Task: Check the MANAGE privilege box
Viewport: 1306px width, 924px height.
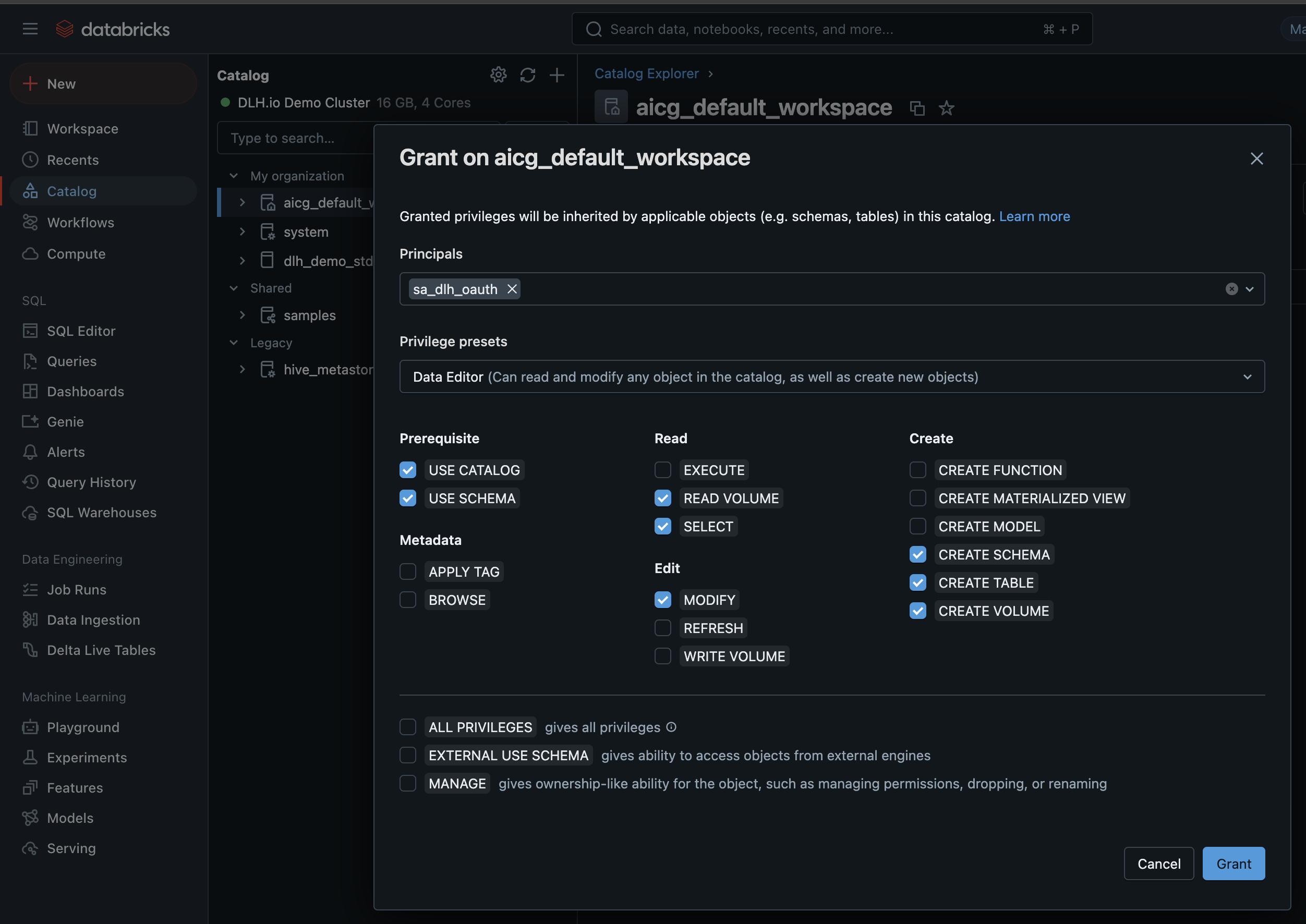Action: pos(407,783)
